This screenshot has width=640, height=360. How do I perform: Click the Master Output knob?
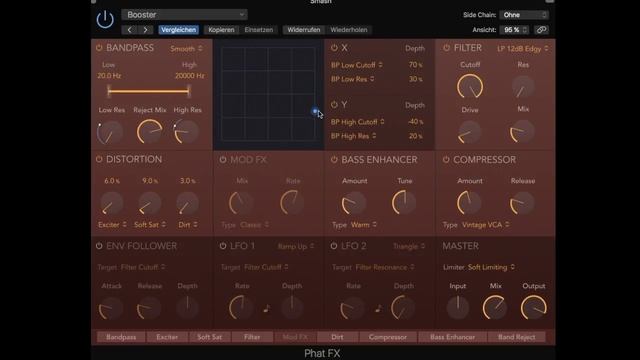(x=533, y=308)
